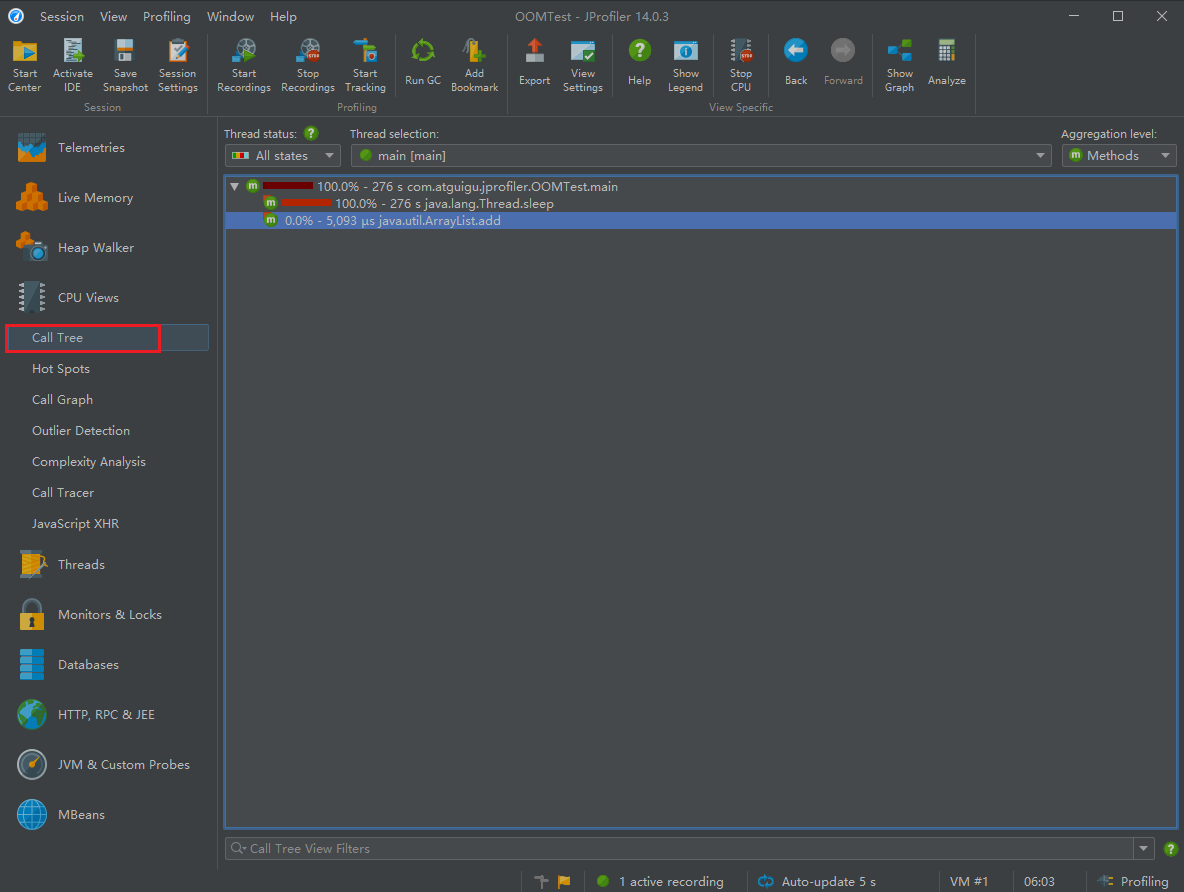Click the 06:03 elapsed time
The height and width of the screenshot is (892, 1184).
point(1039,881)
